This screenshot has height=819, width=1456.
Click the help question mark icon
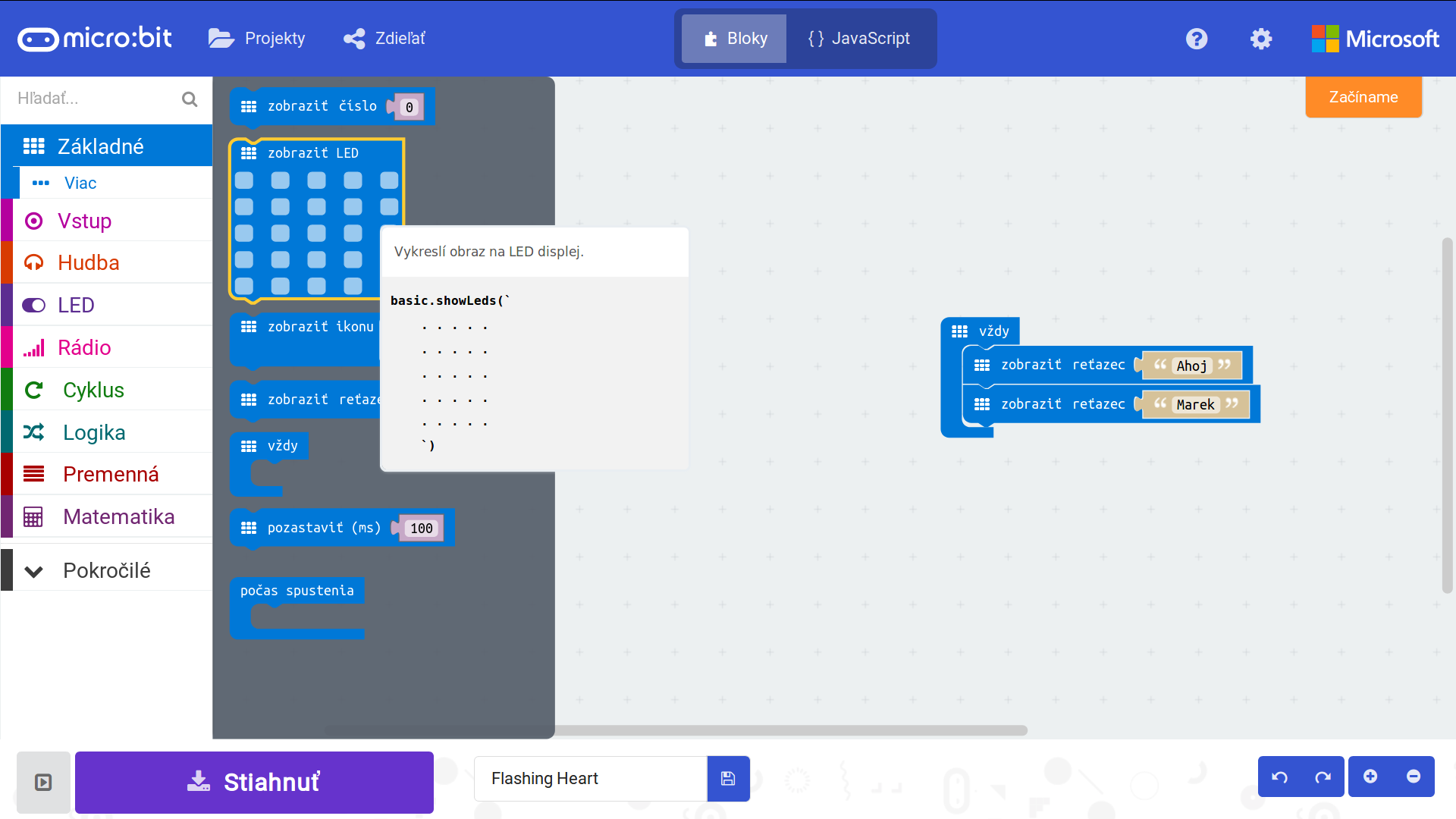pos(1197,39)
